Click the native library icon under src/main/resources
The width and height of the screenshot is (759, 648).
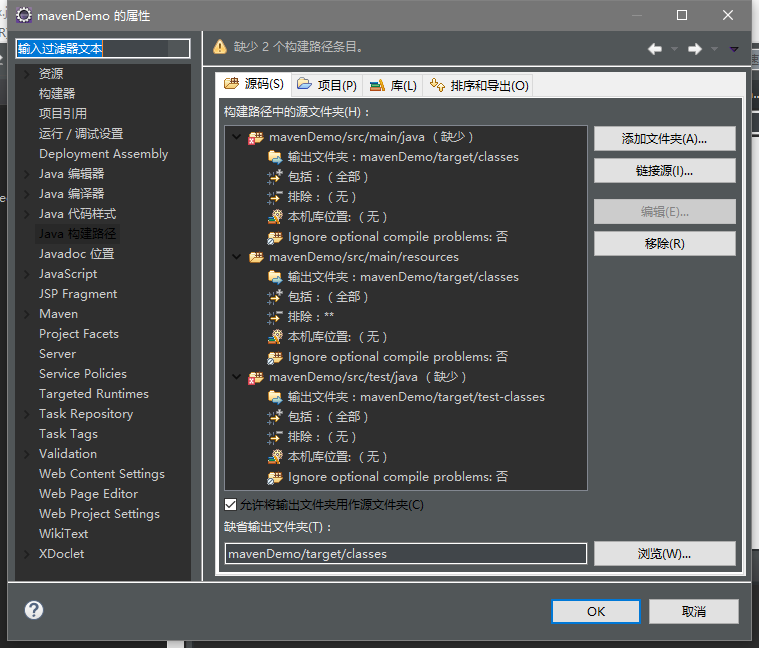click(275, 337)
